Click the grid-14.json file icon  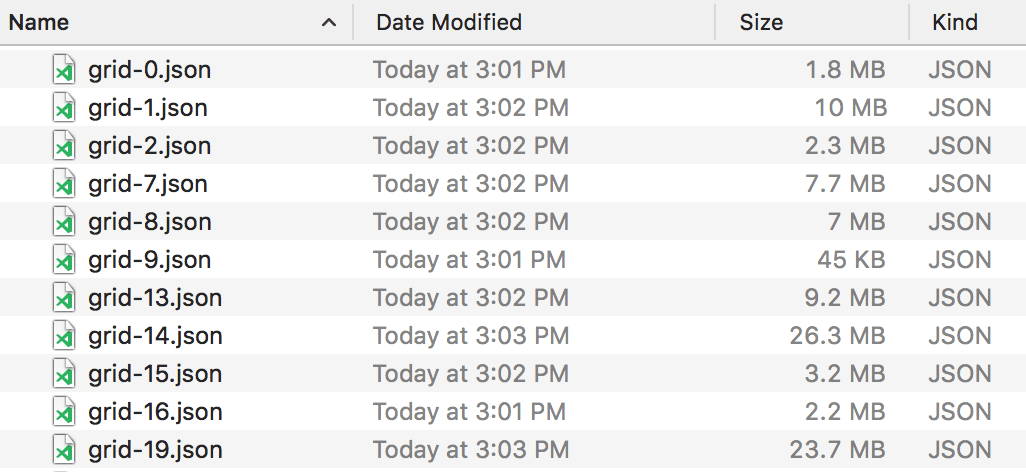(64, 337)
